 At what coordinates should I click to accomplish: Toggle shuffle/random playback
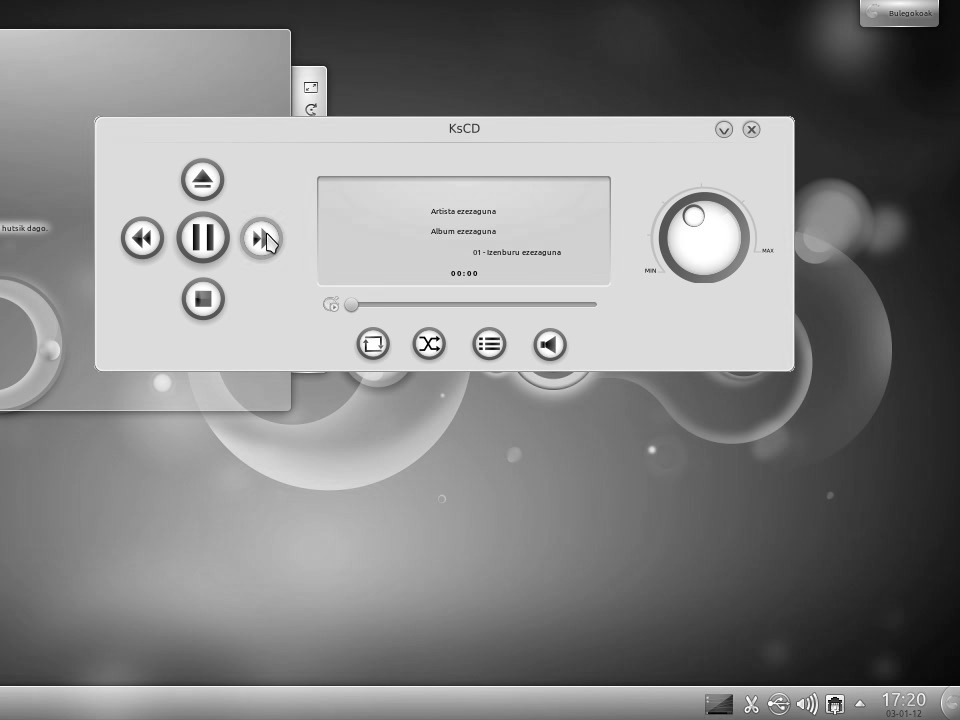point(429,344)
